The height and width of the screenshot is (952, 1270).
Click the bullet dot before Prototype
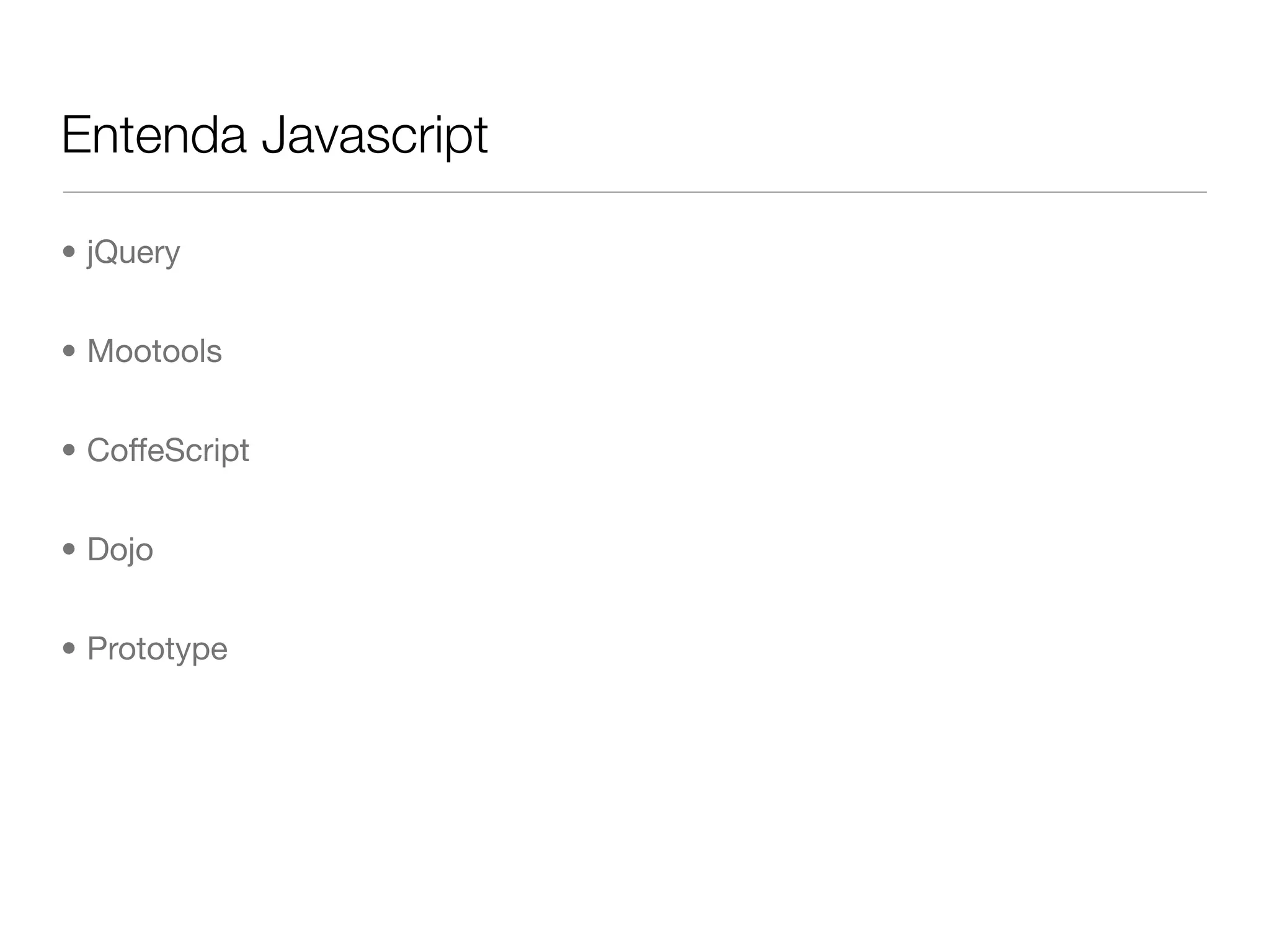69,648
